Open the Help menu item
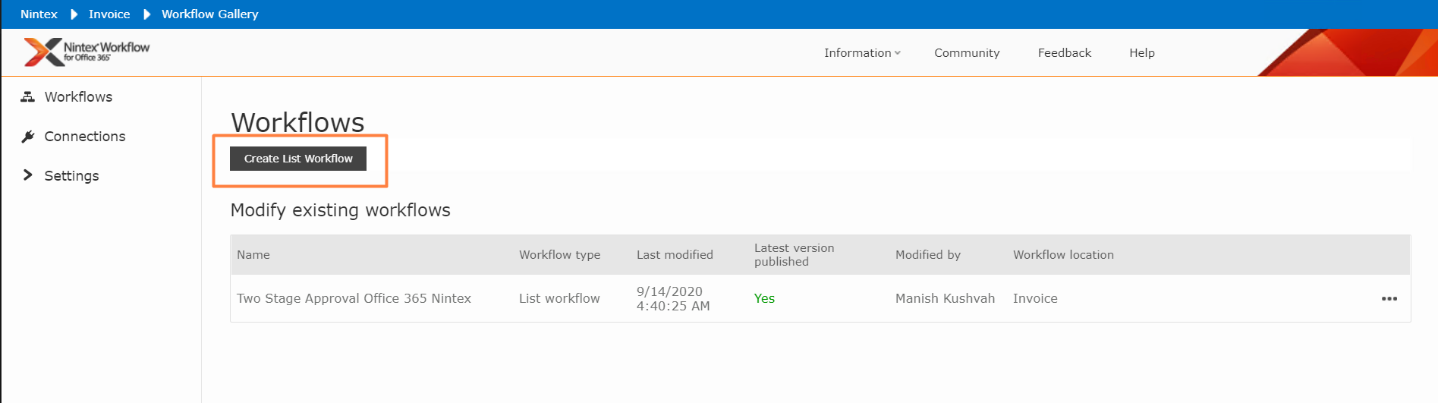The width and height of the screenshot is (1438, 403). (1142, 53)
